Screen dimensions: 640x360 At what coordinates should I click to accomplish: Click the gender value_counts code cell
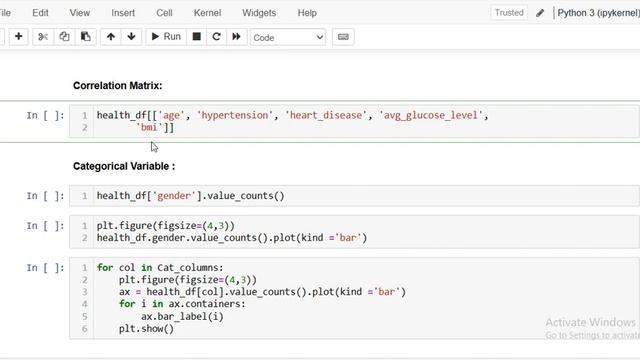coord(353,196)
